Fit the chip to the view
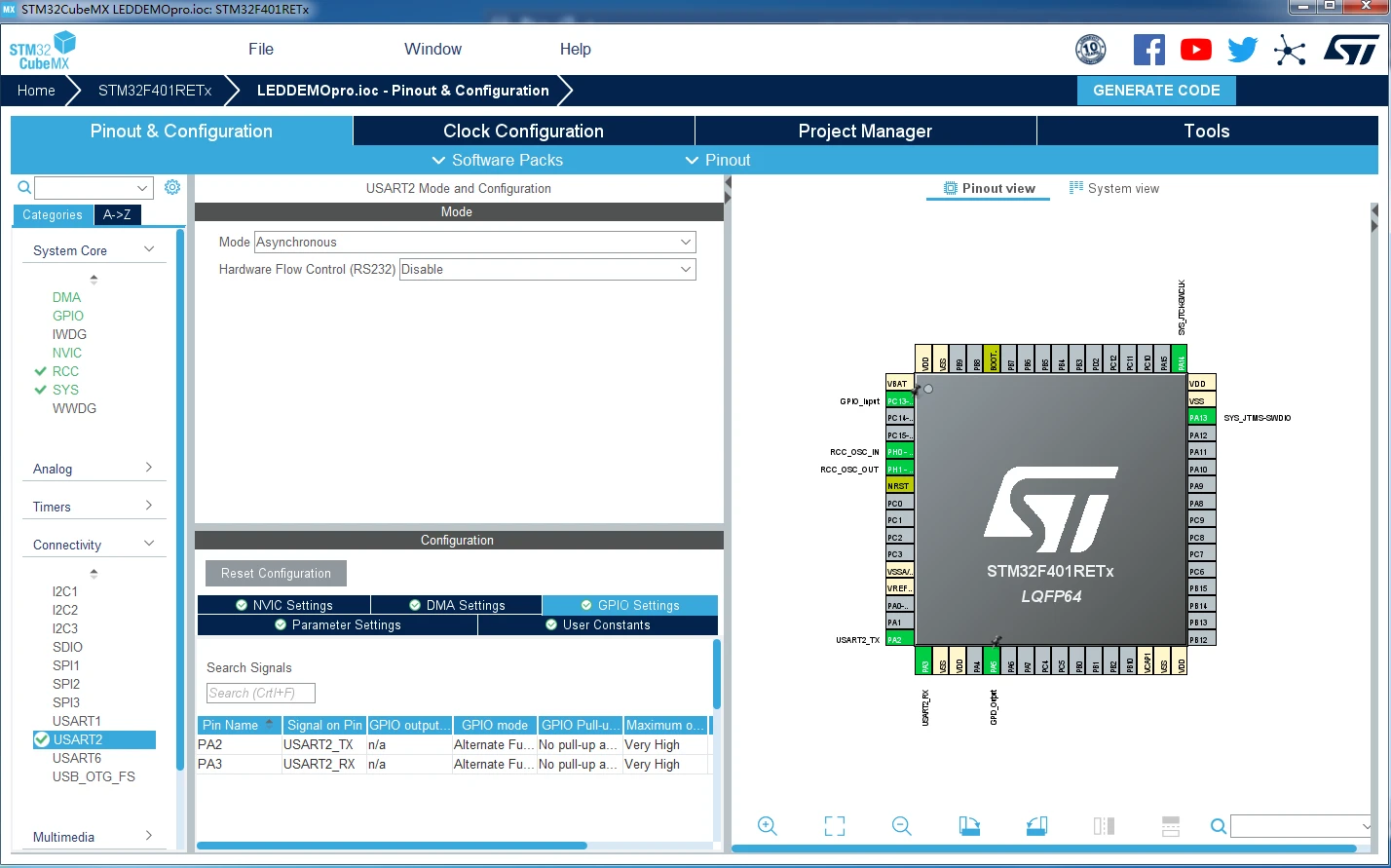1391x868 pixels. [x=835, y=826]
